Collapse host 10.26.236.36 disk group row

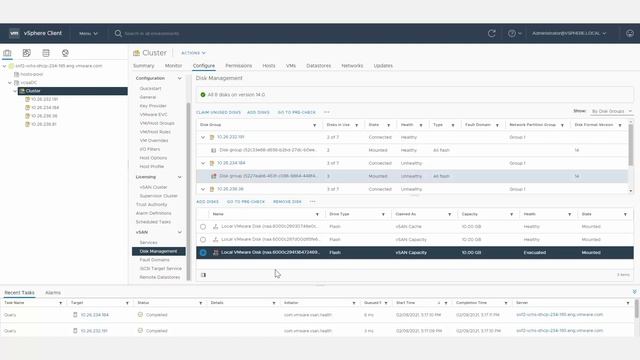tap(203, 189)
